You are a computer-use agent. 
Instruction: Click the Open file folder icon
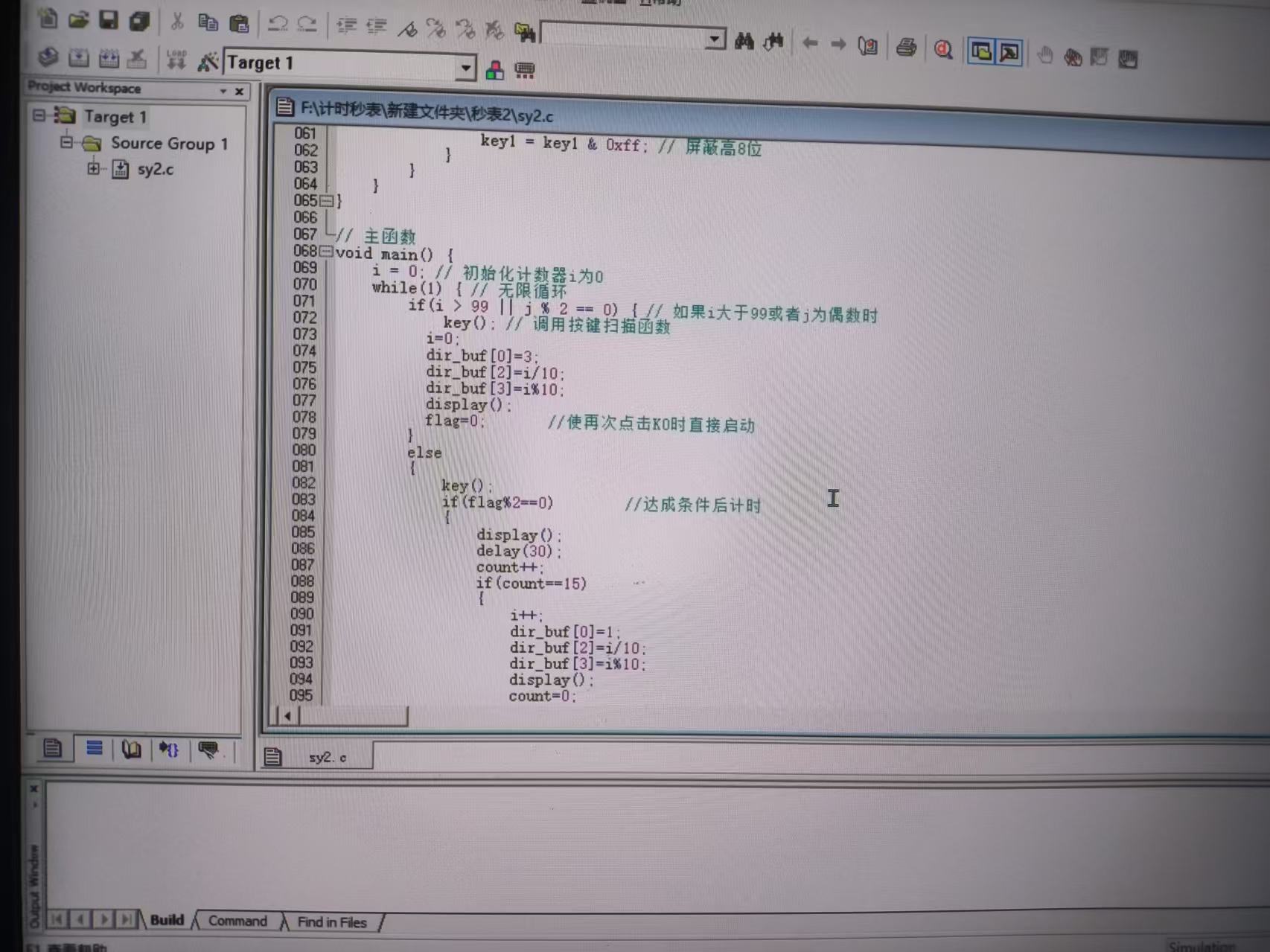[x=79, y=20]
